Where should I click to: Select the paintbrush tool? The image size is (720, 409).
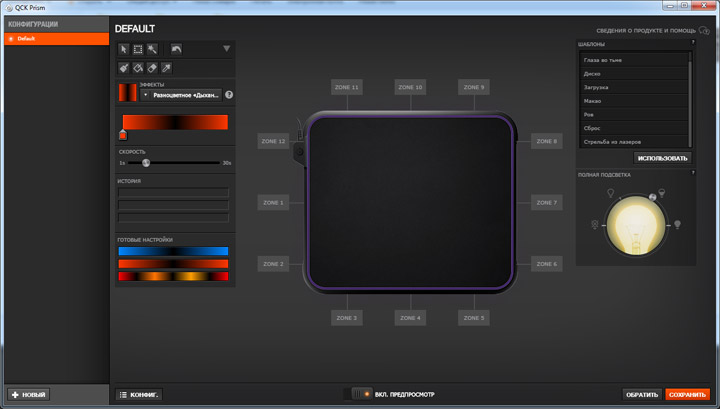(124, 68)
